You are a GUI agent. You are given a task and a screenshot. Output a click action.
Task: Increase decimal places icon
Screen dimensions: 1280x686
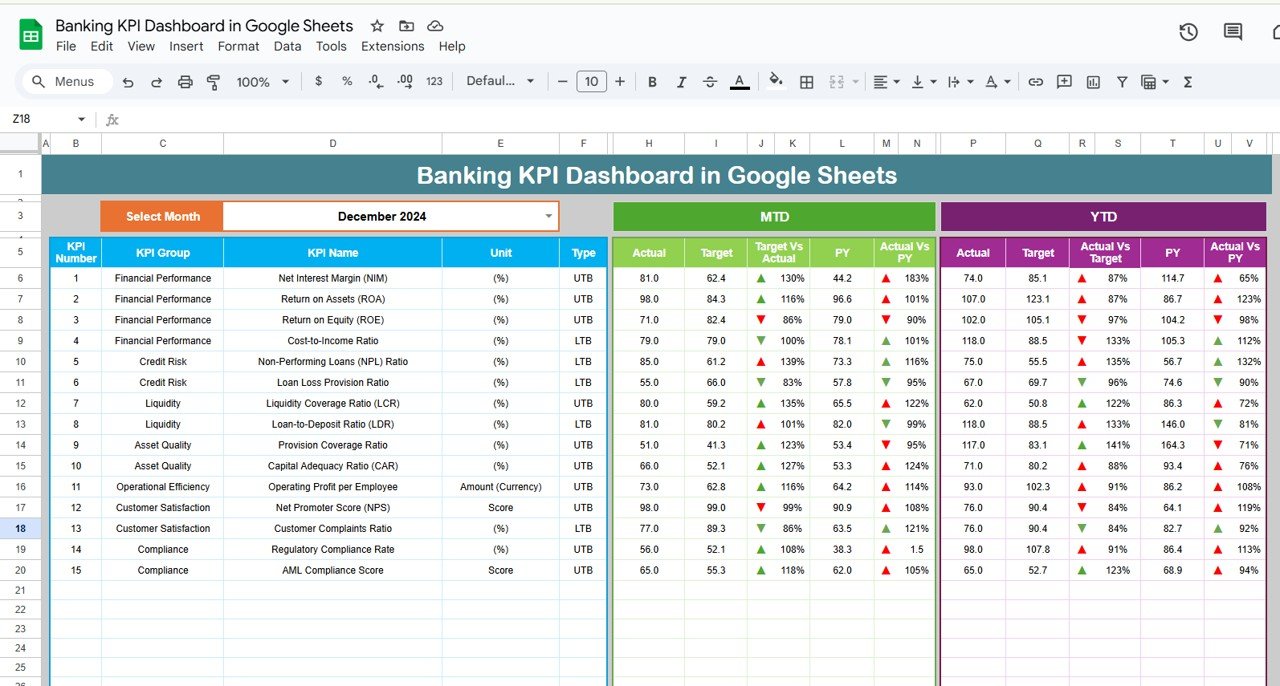tap(405, 81)
